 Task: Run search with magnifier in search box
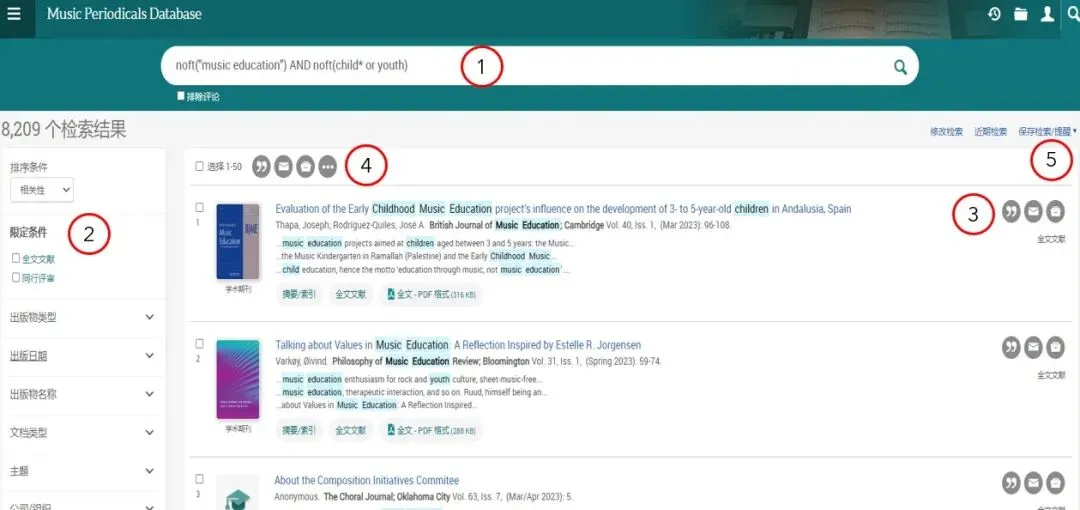(900, 66)
